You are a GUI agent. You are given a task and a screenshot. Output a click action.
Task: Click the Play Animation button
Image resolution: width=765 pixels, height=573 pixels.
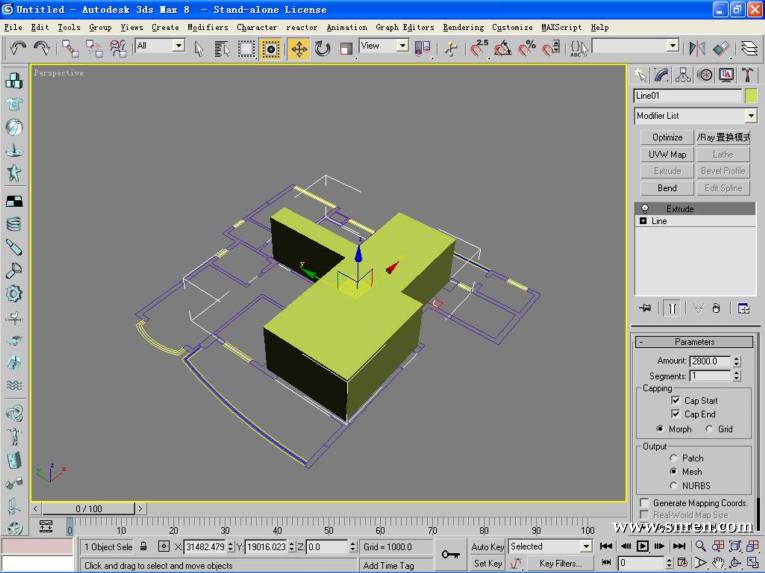643,546
